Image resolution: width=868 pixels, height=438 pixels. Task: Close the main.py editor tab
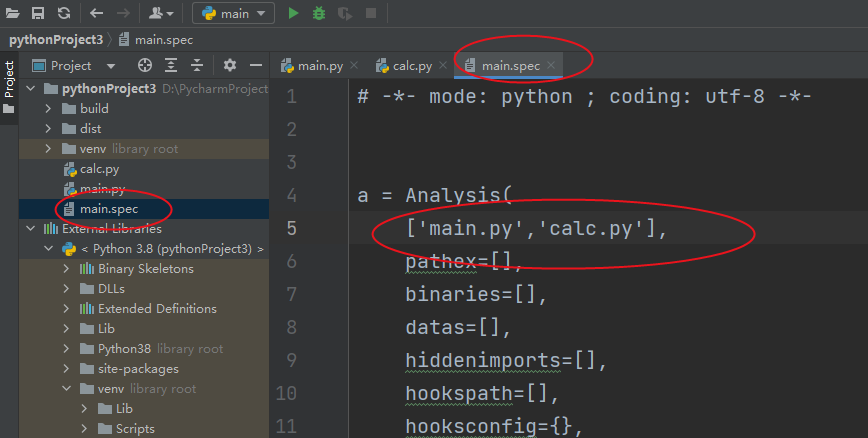tap(354, 65)
